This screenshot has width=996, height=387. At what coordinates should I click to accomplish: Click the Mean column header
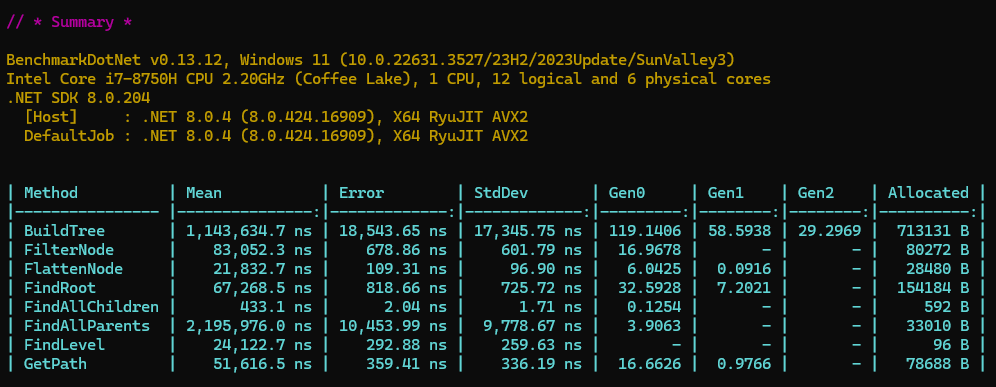(x=204, y=193)
